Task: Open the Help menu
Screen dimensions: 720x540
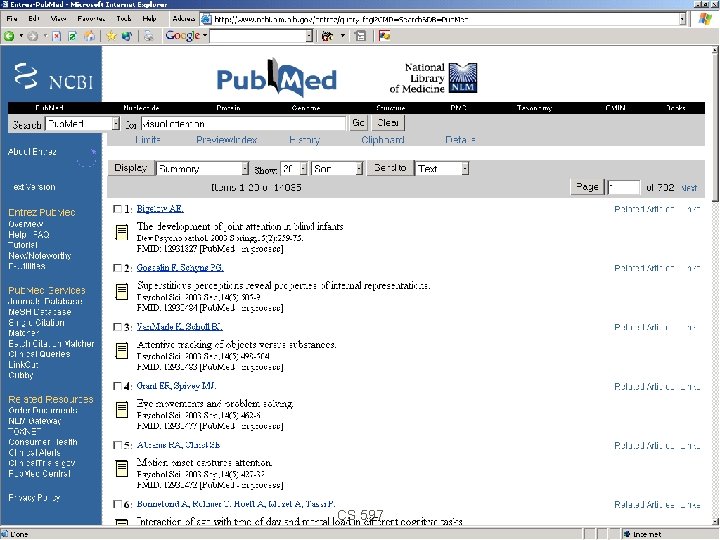Action: tap(149, 19)
